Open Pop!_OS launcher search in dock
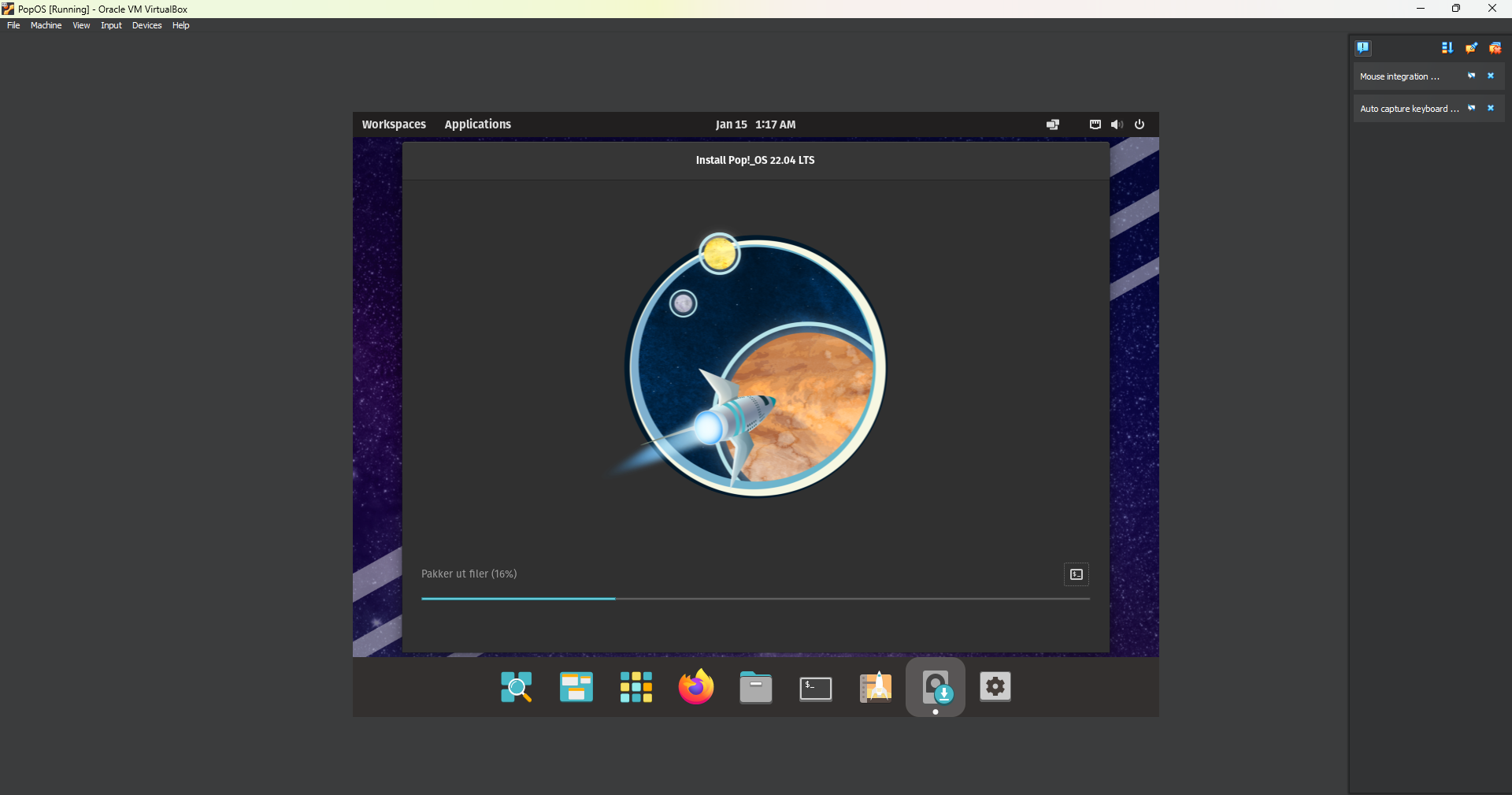Image resolution: width=1512 pixels, height=795 pixels. 517,687
